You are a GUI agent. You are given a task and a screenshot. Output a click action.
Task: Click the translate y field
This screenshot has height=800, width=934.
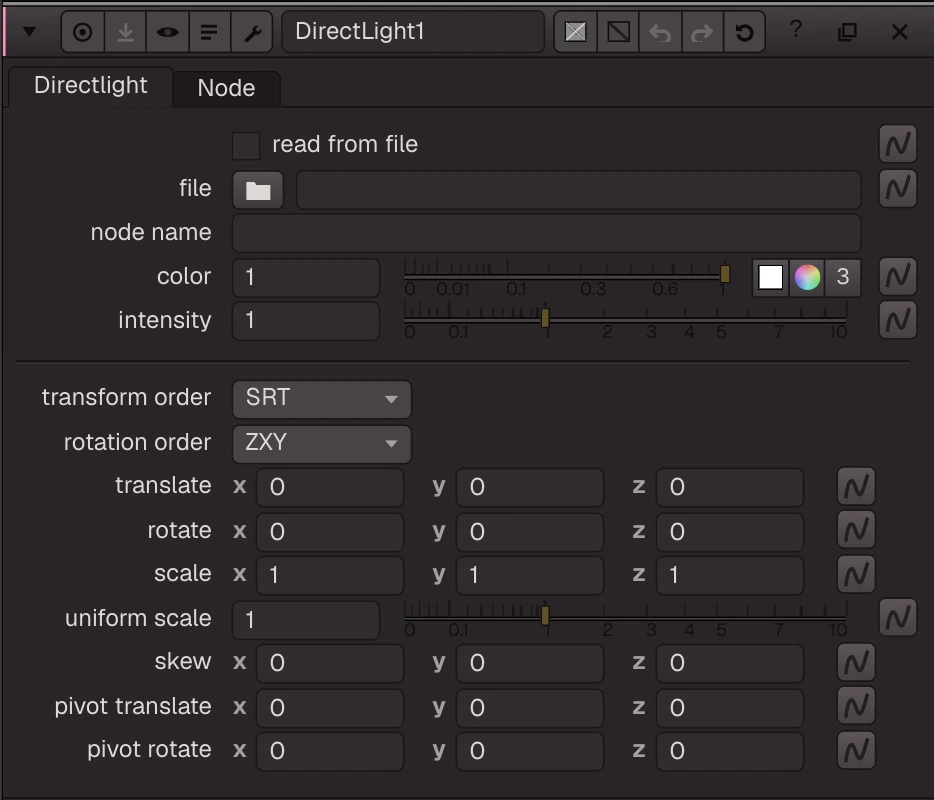click(x=530, y=487)
